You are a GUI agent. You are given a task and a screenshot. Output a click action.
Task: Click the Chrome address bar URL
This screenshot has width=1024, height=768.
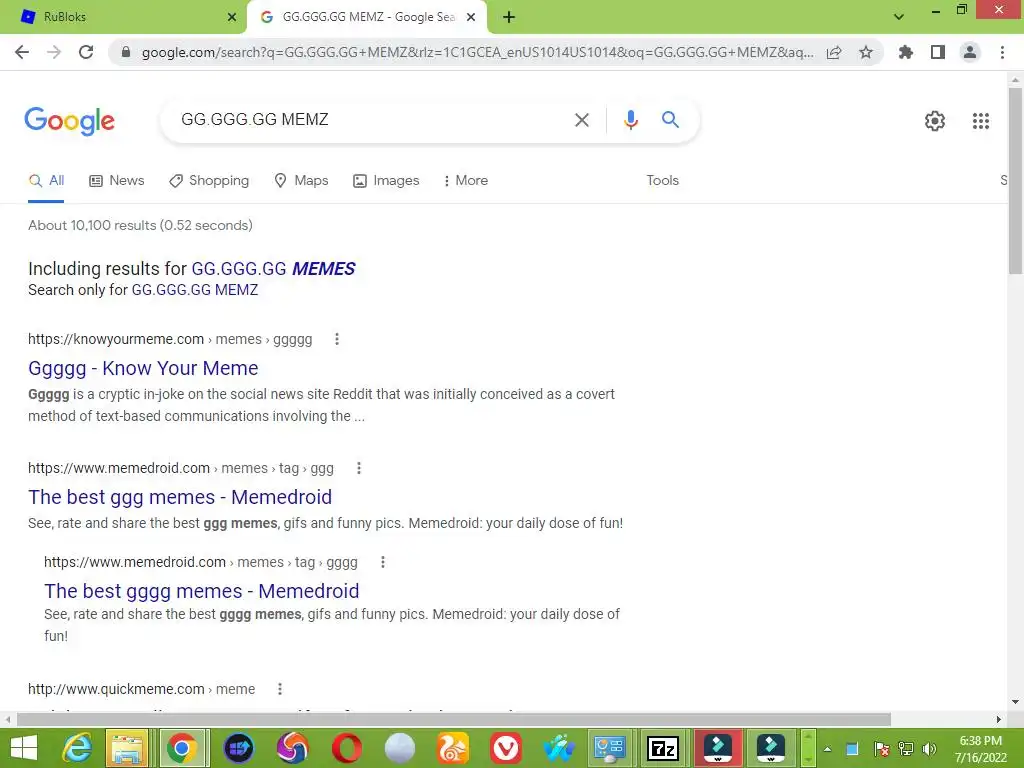coord(477,52)
